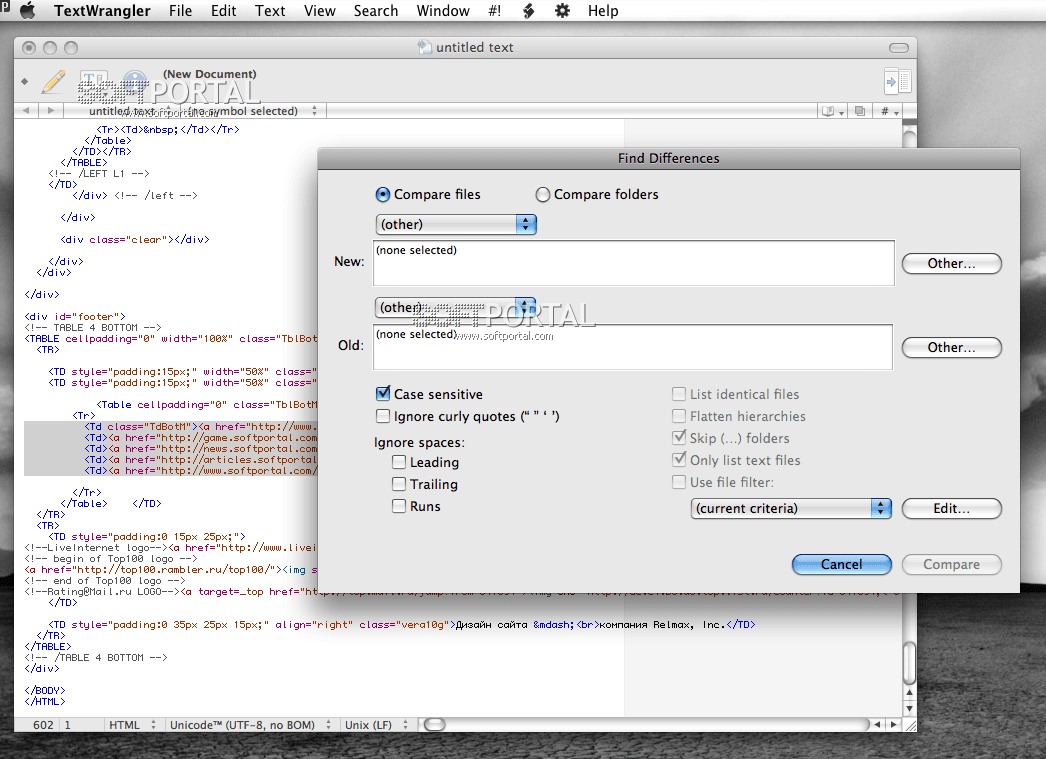Open the Text menu
Screen dimensions: 1046x759
click(270, 11)
